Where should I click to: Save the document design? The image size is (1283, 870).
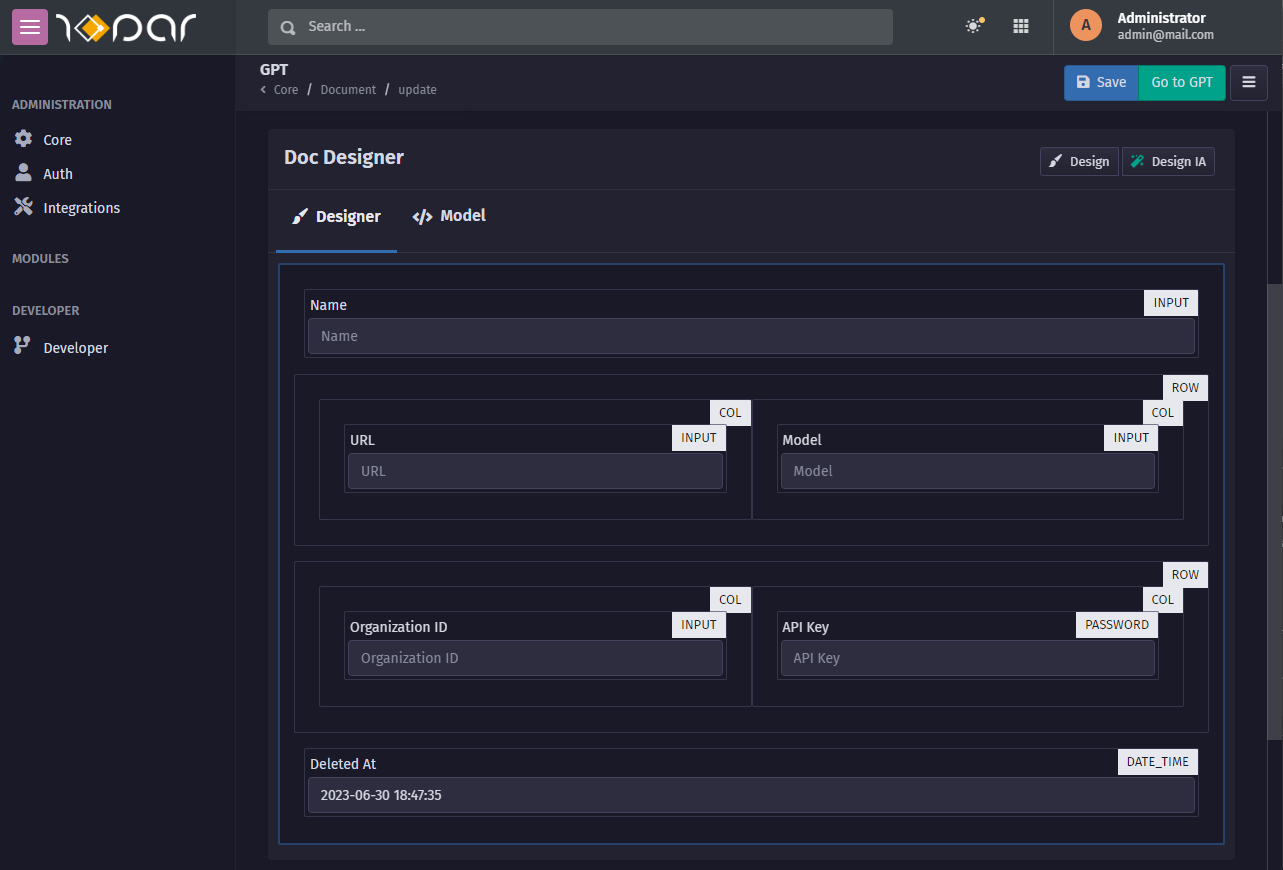coord(1100,83)
